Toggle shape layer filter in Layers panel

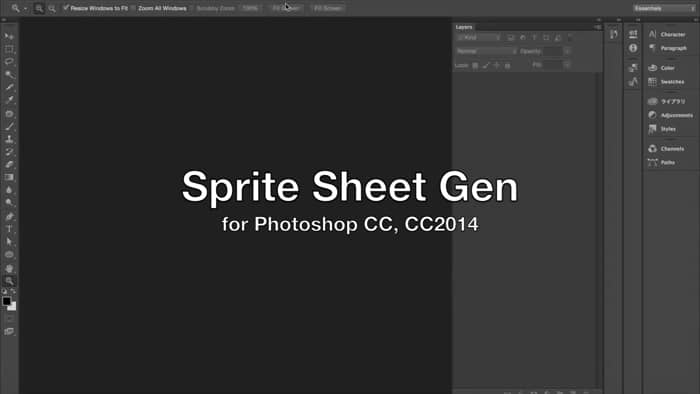[x=546, y=38]
